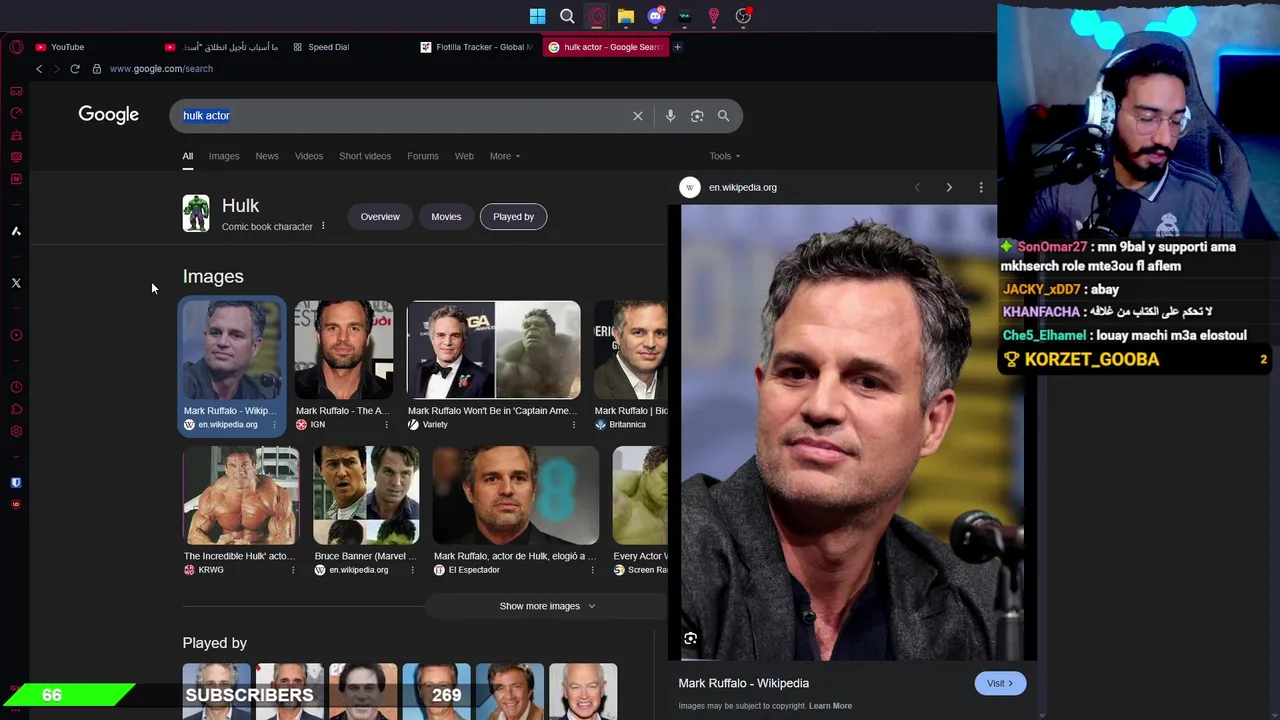This screenshot has height=720, width=1280.
Task: Open the Opera GX menu logo
Action: pyautogui.click(x=16, y=47)
